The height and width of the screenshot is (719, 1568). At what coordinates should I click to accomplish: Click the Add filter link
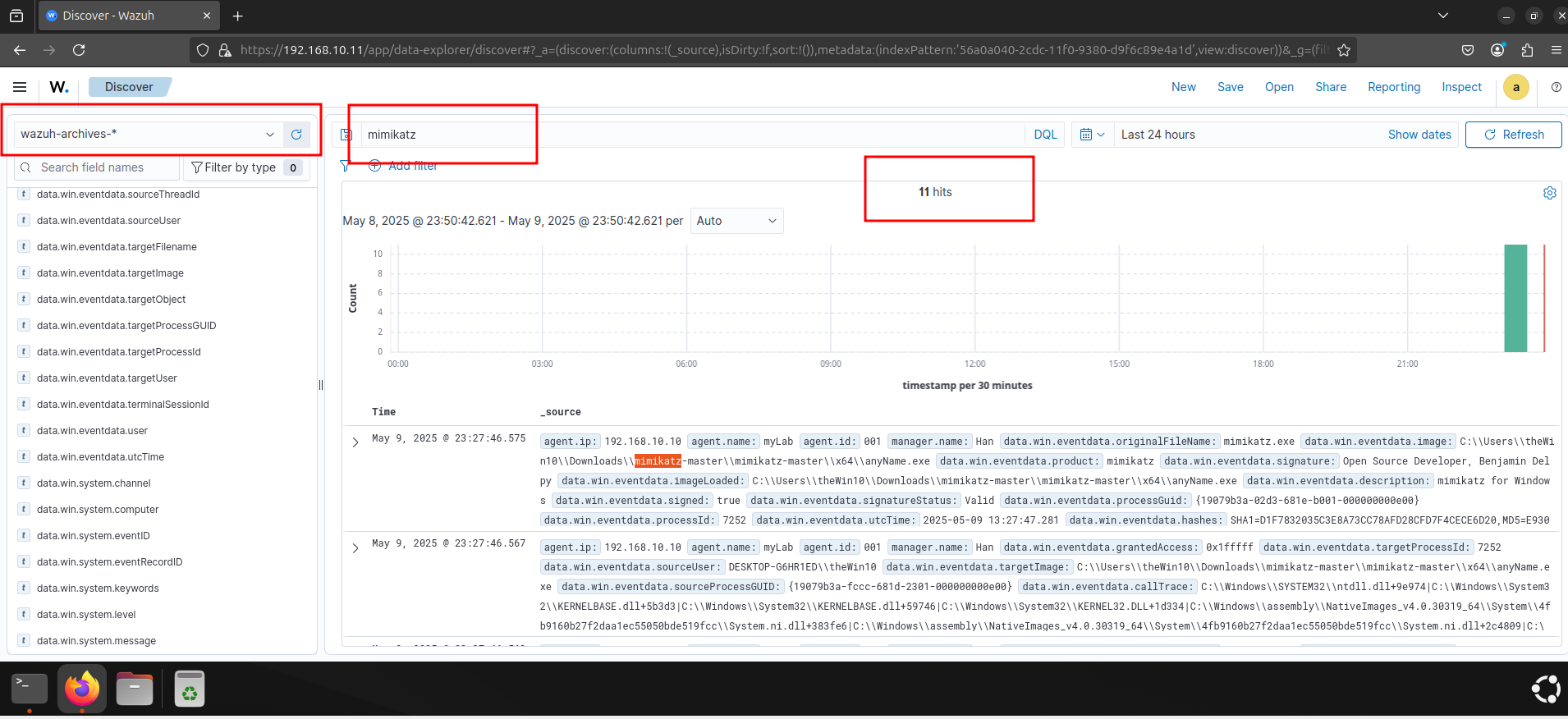tap(412, 166)
